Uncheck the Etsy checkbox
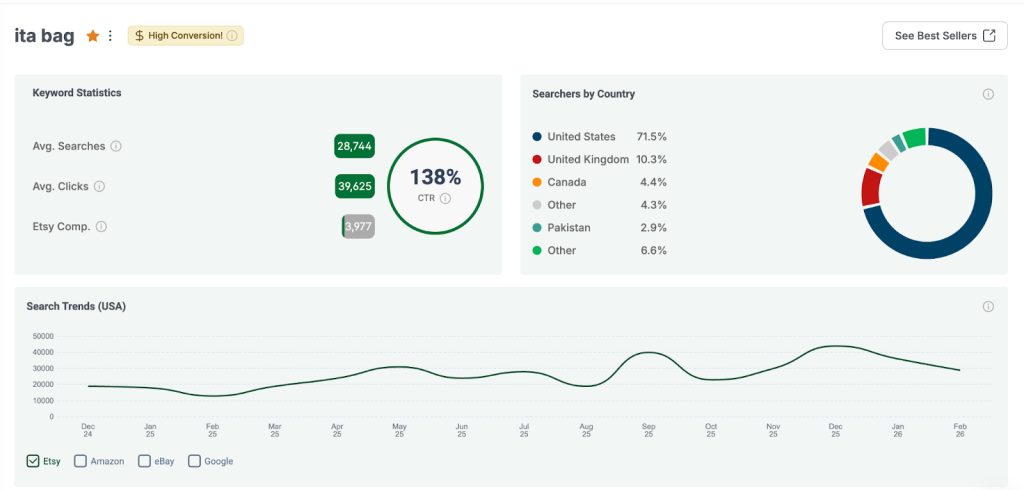This screenshot has height=490, width=1024. pos(33,461)
